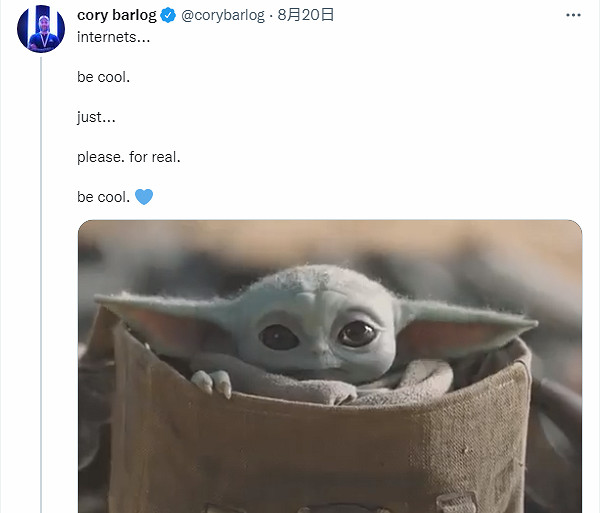The width and height of the screenshot is (602, 513).
Task: Click the blue verified badge
Action: click(169, 15)
